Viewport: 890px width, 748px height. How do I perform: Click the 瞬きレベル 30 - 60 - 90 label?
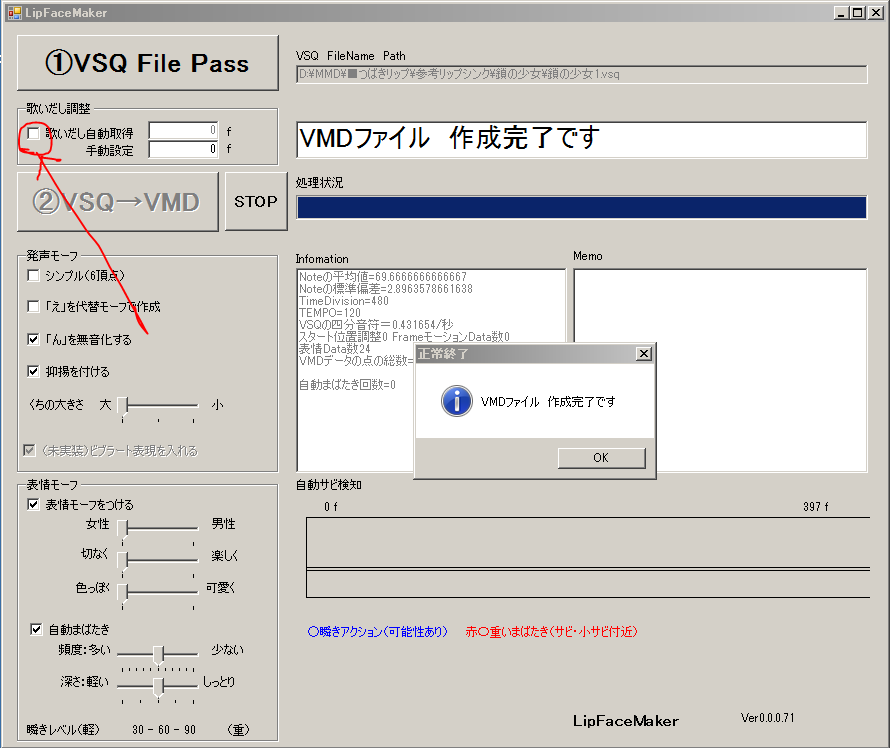(x=163, y=730)
